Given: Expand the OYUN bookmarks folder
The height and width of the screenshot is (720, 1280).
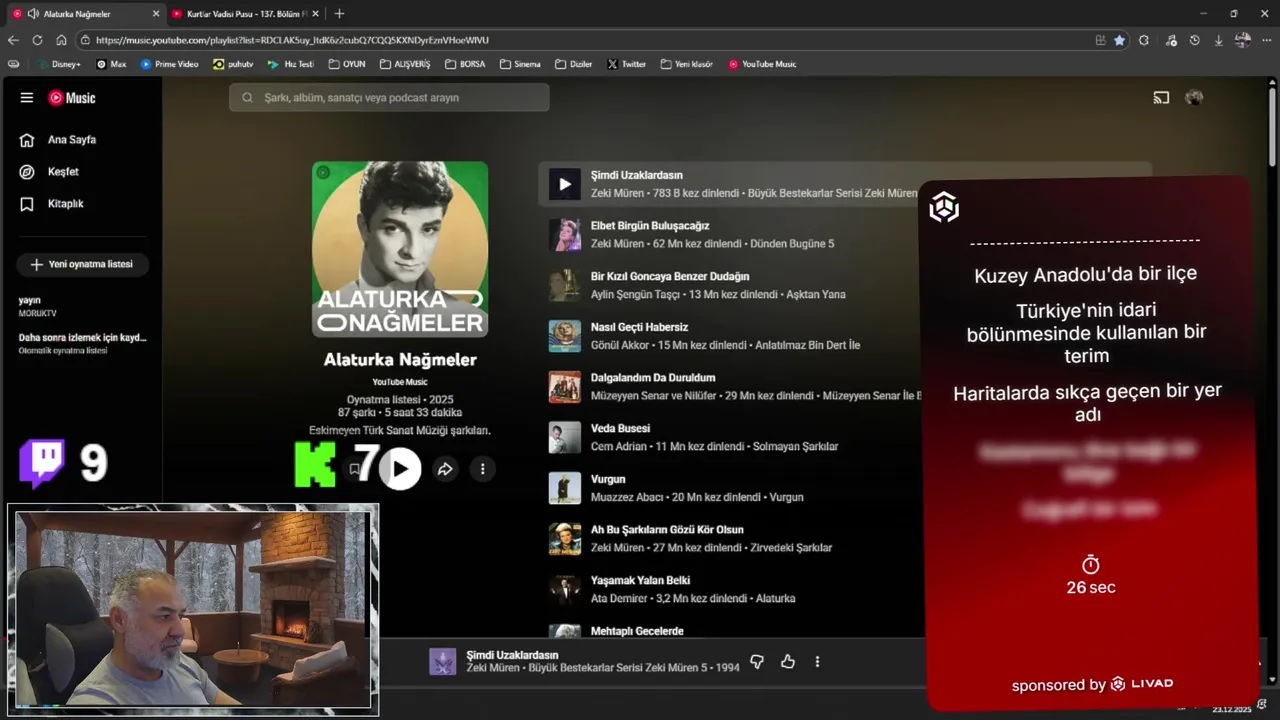Looking at the screenshot, I should pyautogui.click(x=346, y=64).
